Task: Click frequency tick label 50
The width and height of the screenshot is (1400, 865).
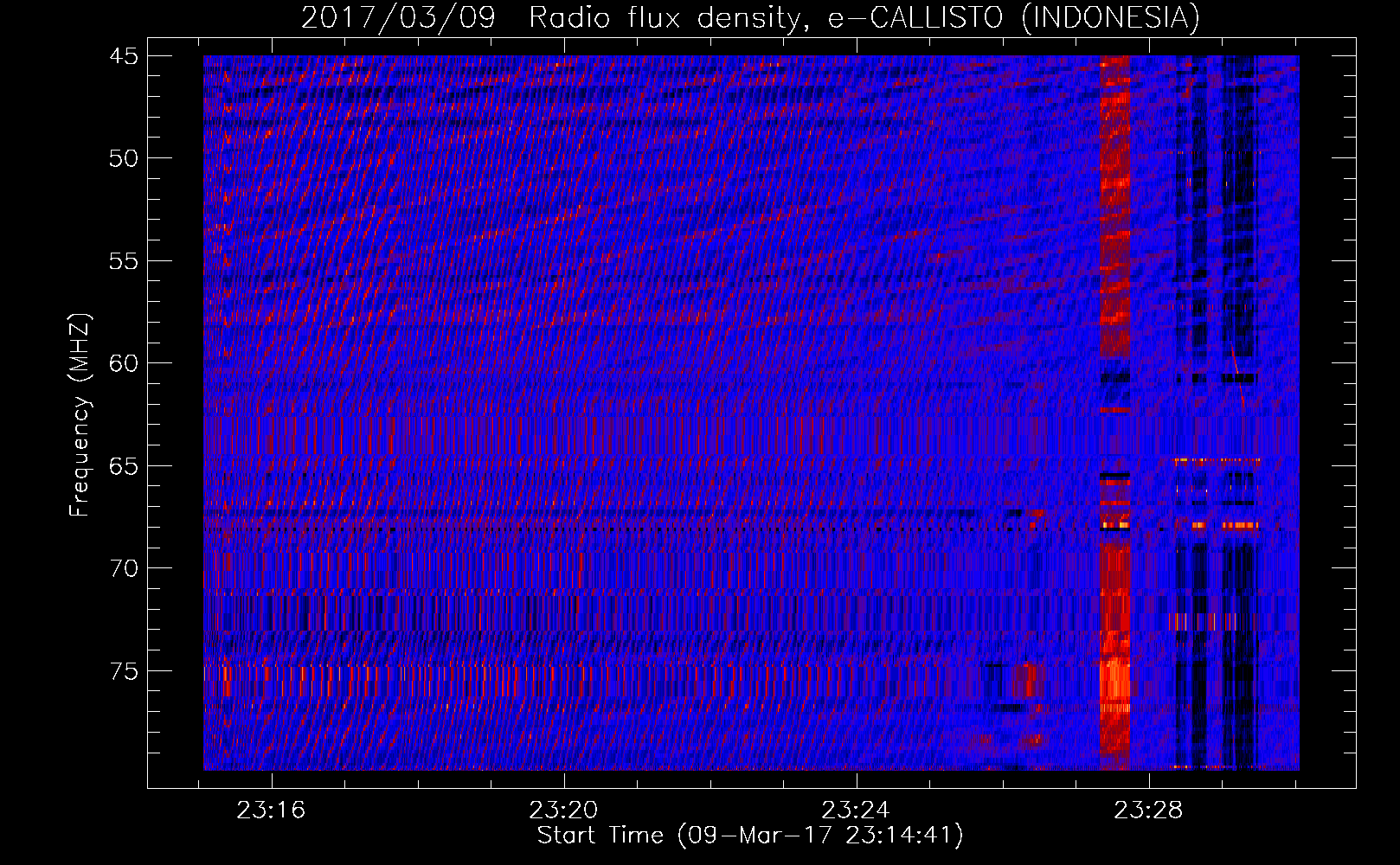Action: (x=123, y=158)
